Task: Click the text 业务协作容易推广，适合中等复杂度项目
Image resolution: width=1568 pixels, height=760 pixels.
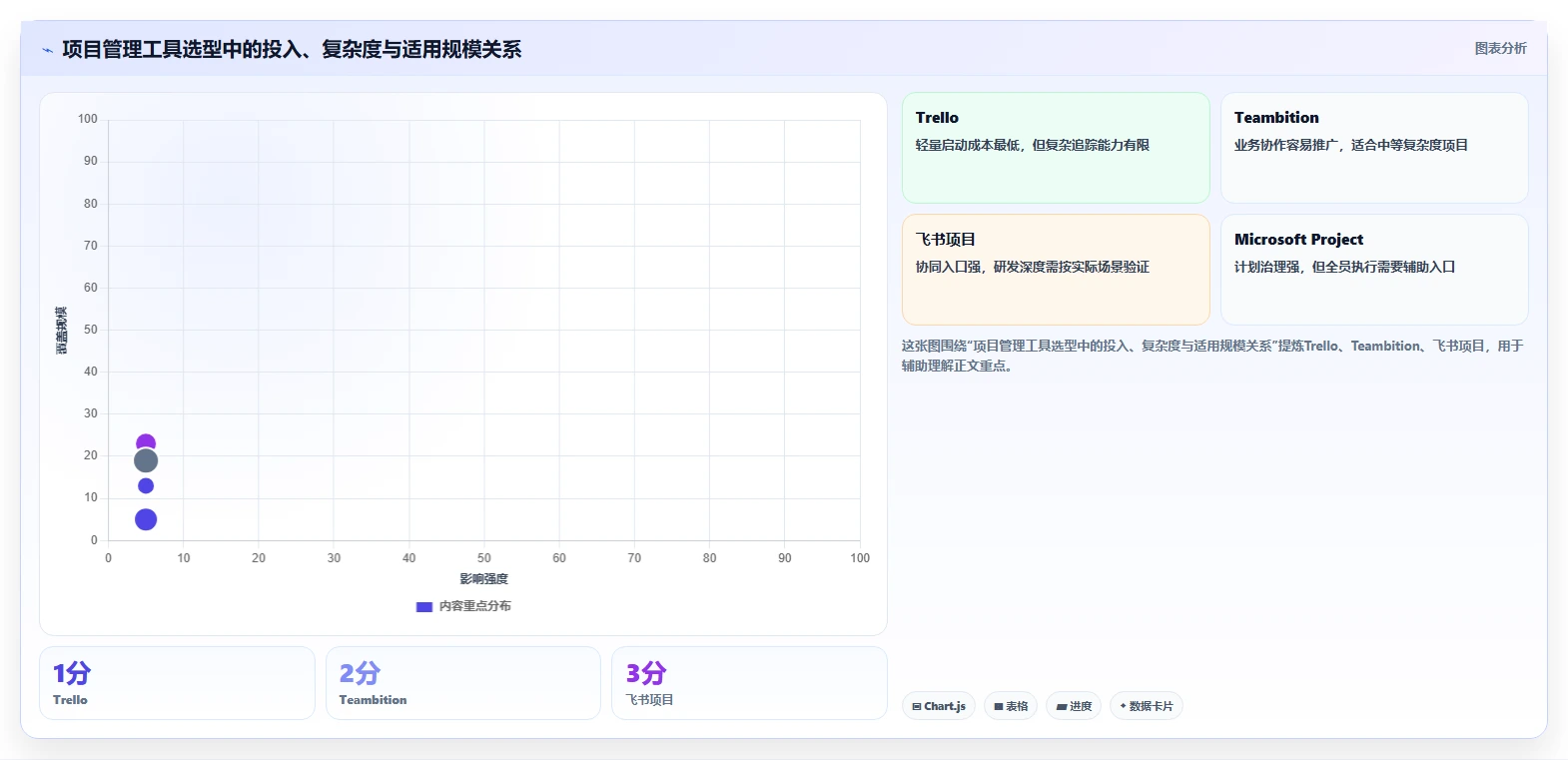Action: tap(1351, 145)
